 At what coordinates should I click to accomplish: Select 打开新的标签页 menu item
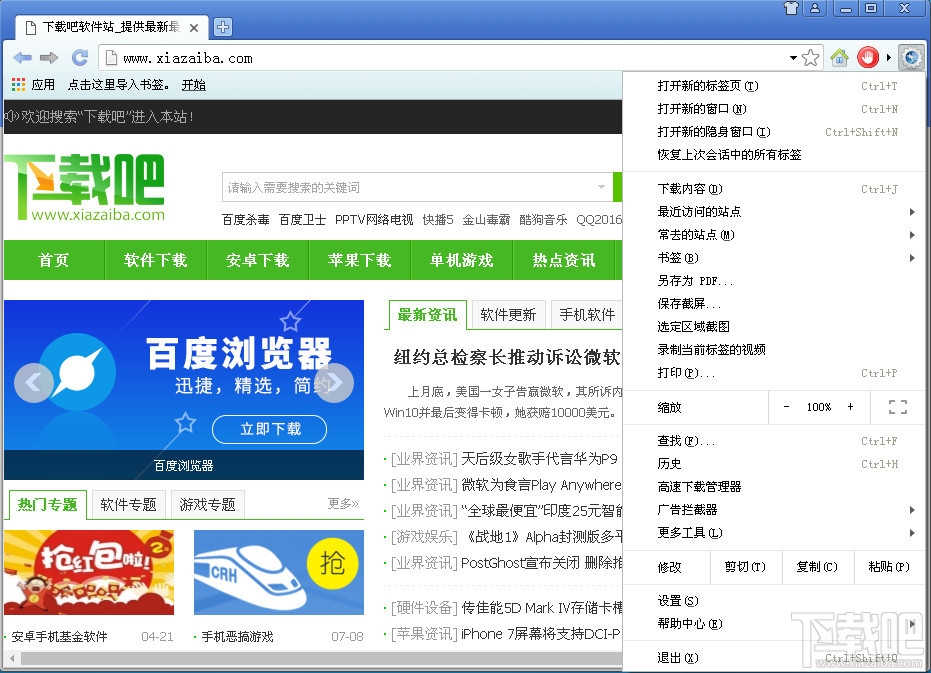[774, 86]
